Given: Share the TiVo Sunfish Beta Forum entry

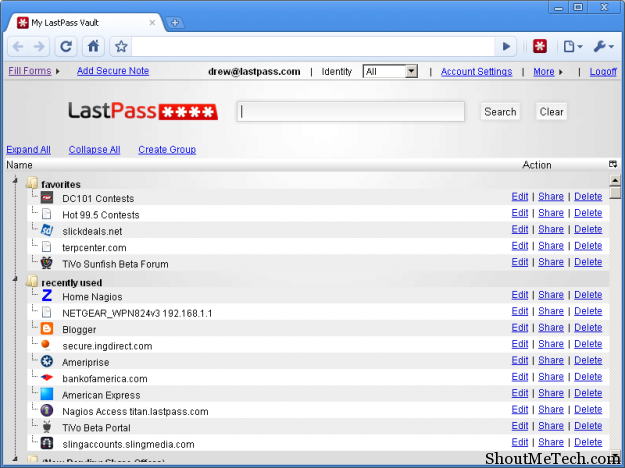Looking at the screenshot, I should click(x=551, y=262).
